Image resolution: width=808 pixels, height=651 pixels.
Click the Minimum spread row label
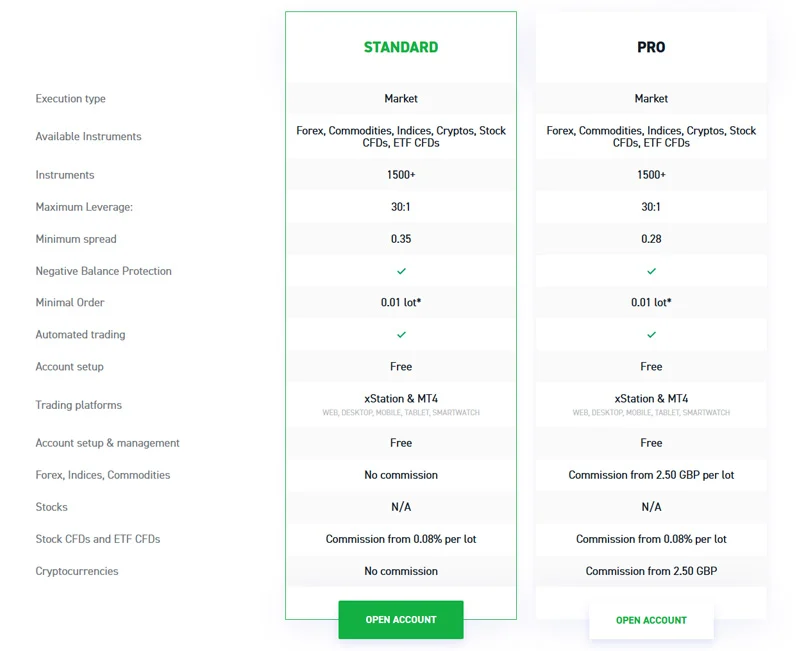(76, 239)
